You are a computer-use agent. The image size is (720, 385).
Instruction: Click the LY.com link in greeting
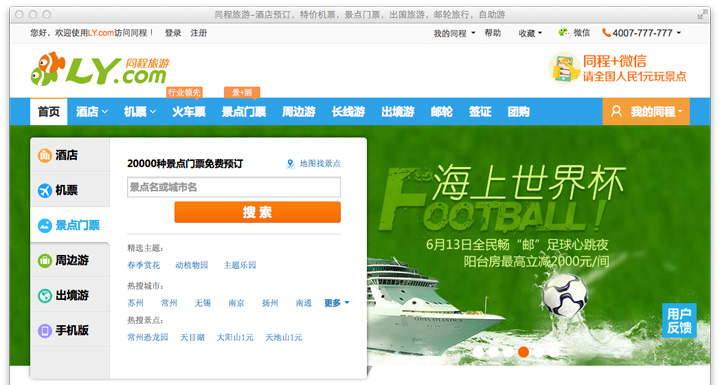tap(101, 33)
